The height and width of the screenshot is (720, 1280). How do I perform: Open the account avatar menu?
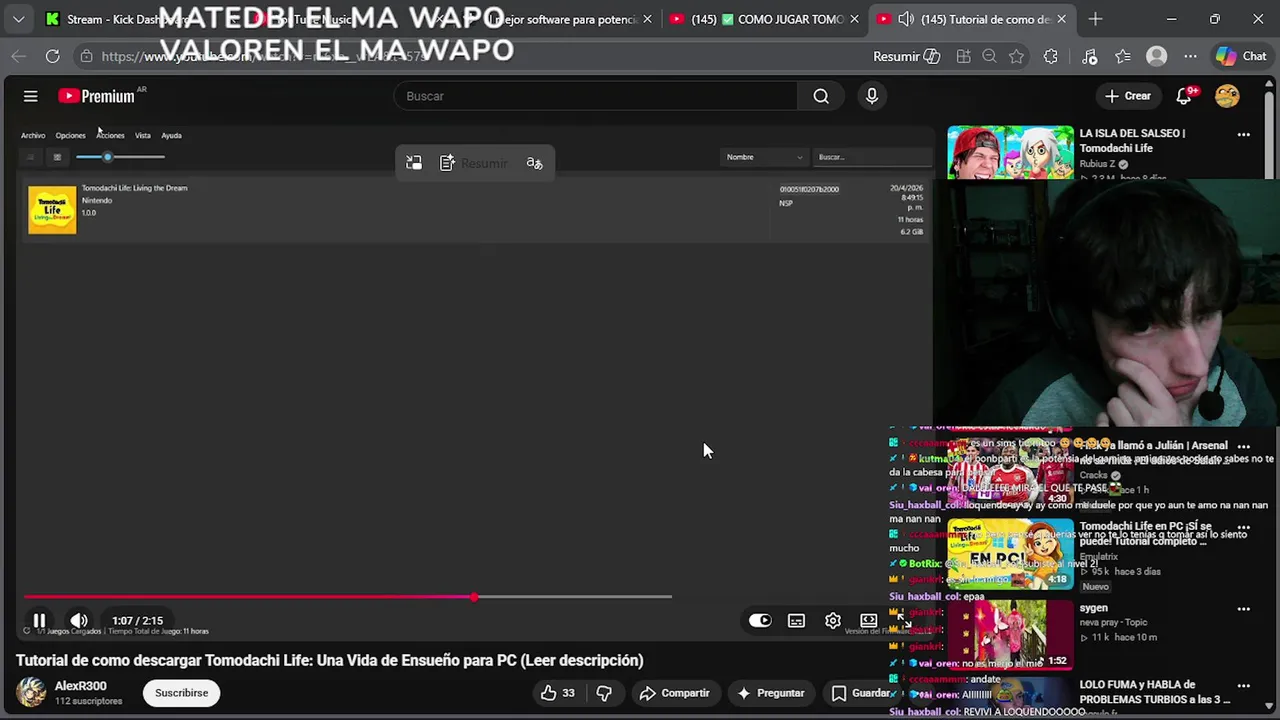pos(1227,96)
